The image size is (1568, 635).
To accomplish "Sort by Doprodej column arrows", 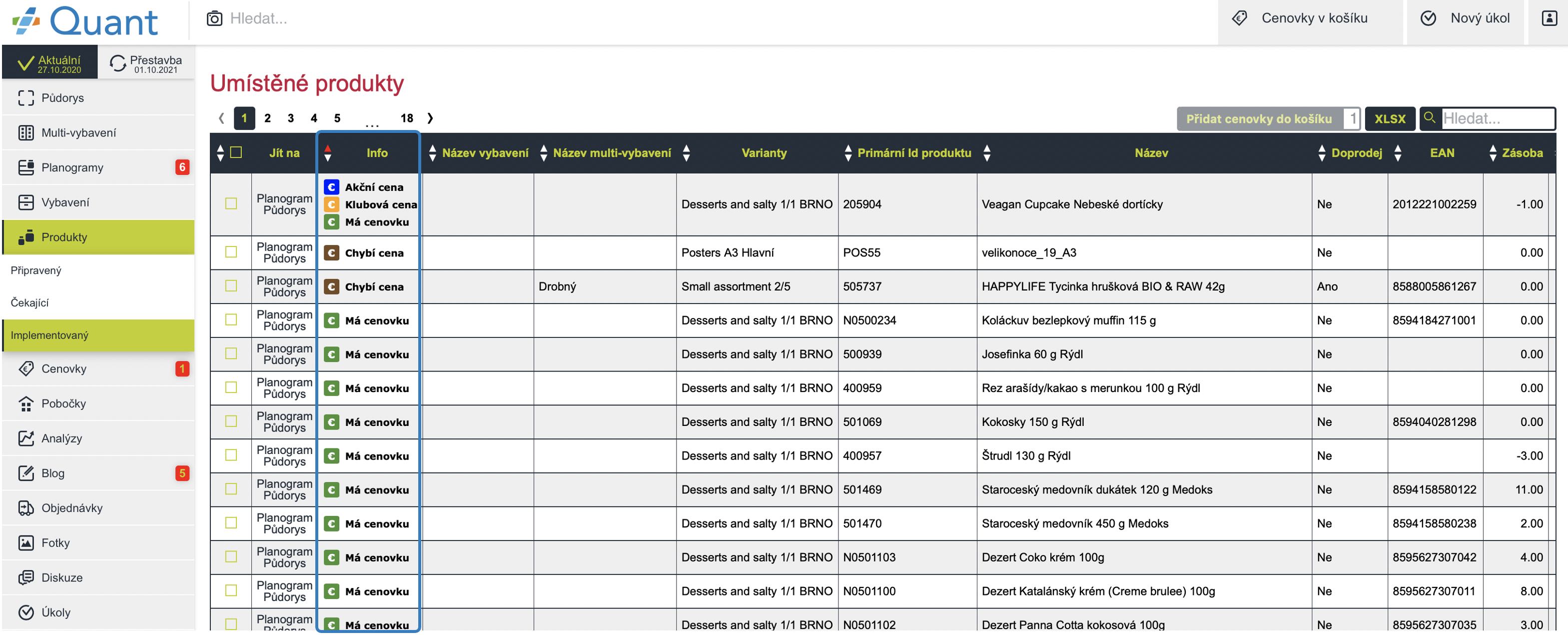I will pyautogui.click(x=1322, y=153).
